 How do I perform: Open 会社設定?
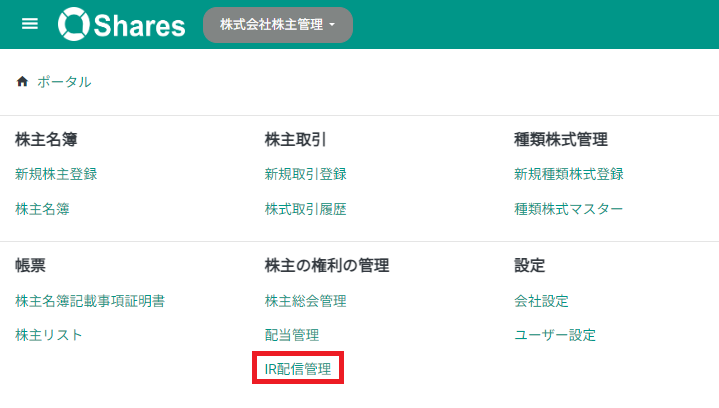541,301
